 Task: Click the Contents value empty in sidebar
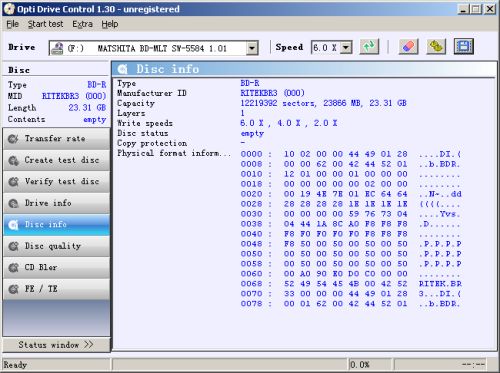(x=95, y=120)
